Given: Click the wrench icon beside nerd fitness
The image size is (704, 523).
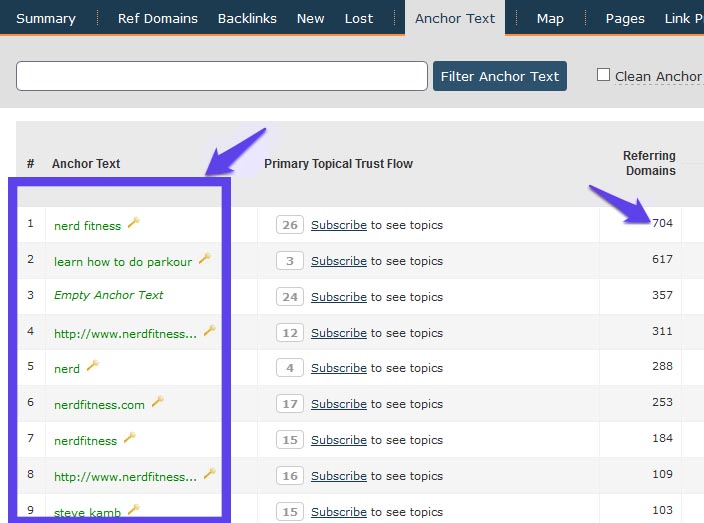Looking at the screenshot, I should pyautogui.click(x=133, y=223).
